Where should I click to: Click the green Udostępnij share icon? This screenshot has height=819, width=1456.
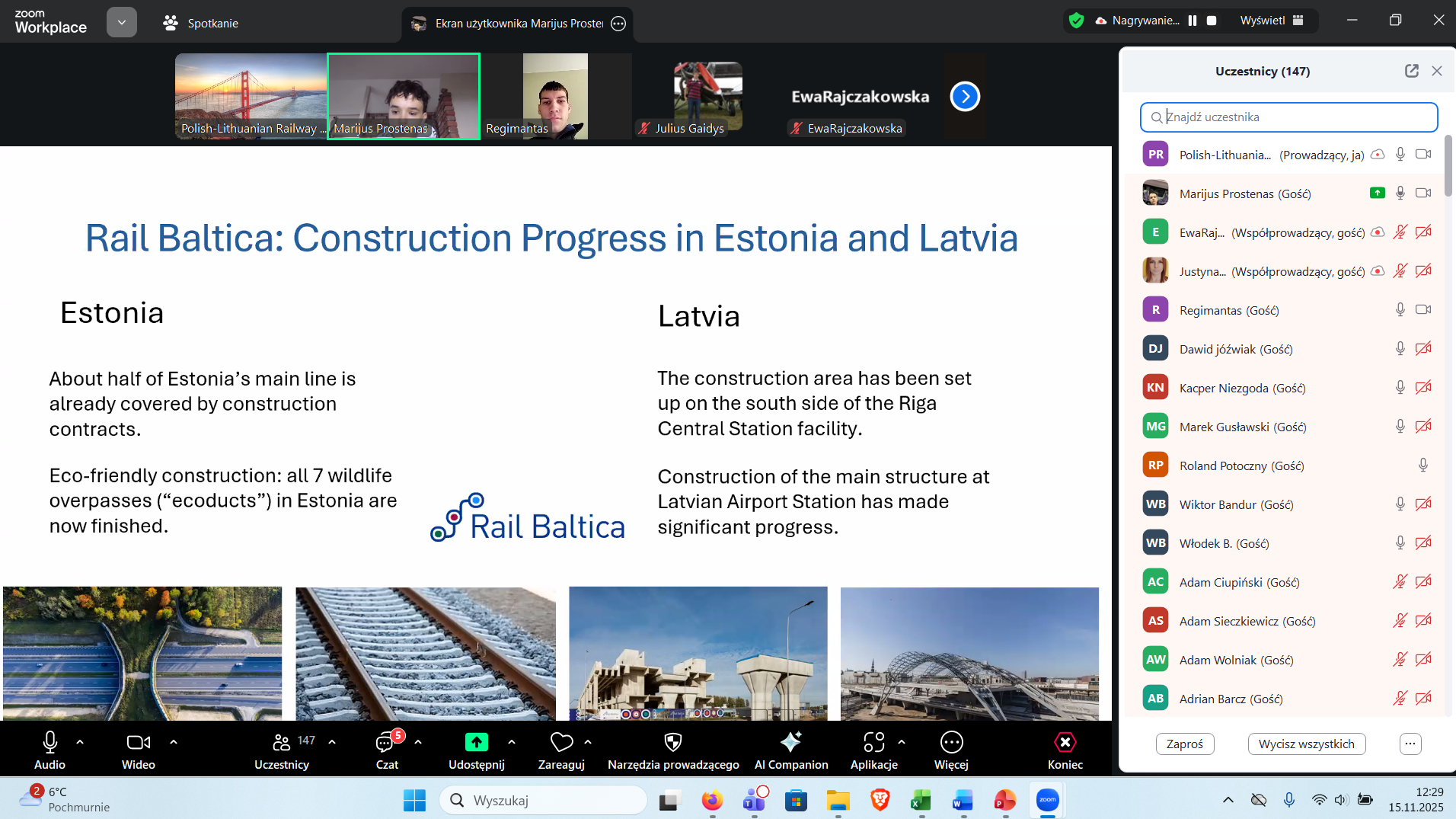[476, 742]
